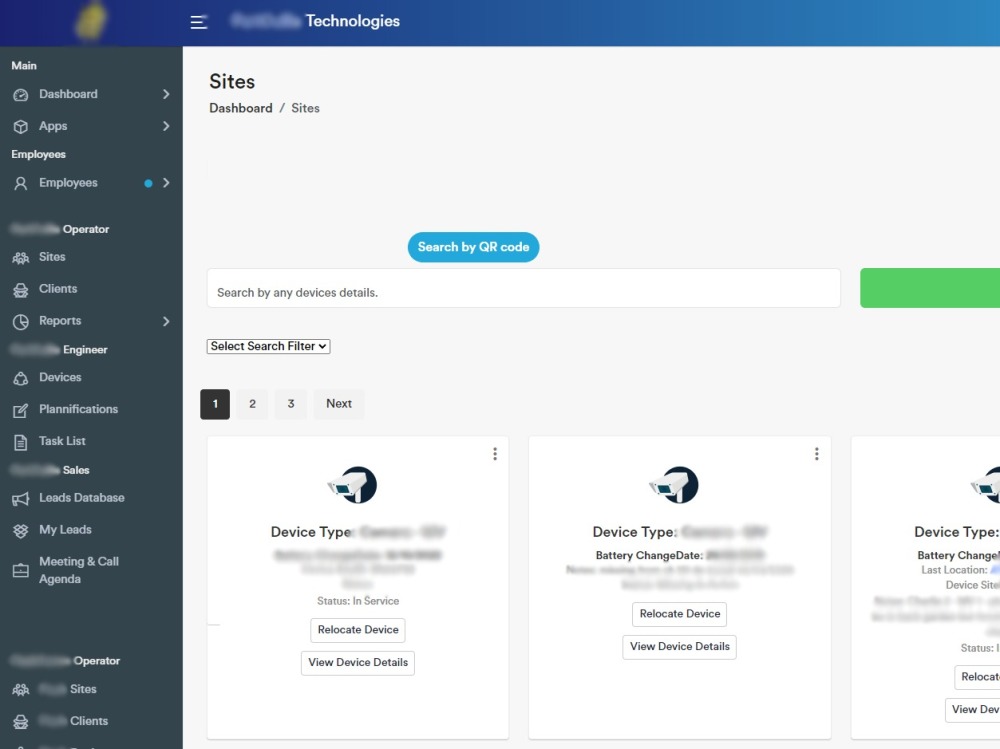Open the Select Search Filter dropdown
The width and height of the screenshot is (1000, 749).
click(x=268, y=346)
